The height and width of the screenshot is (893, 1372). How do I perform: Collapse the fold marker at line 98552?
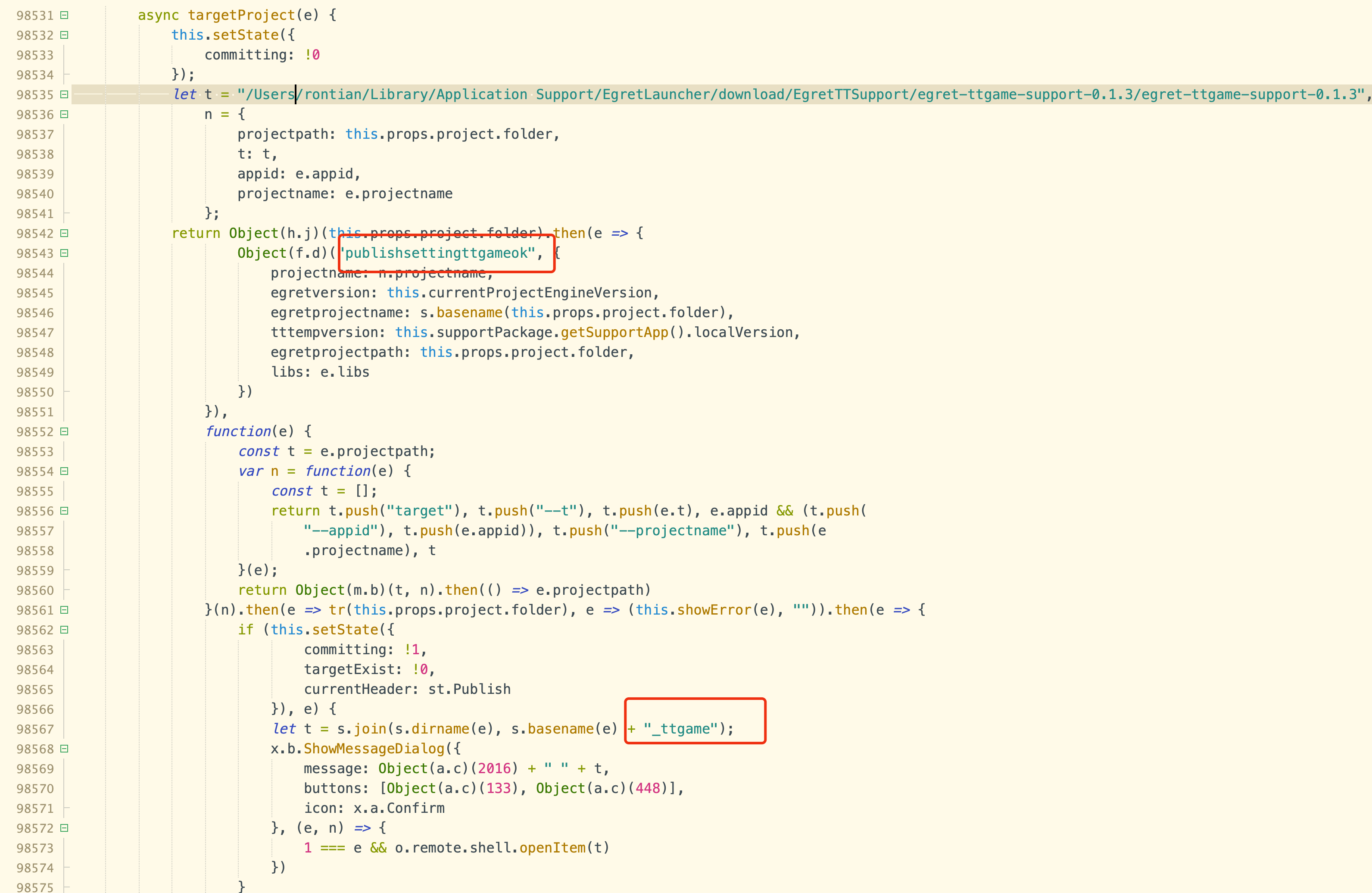[x=65, y=431]
